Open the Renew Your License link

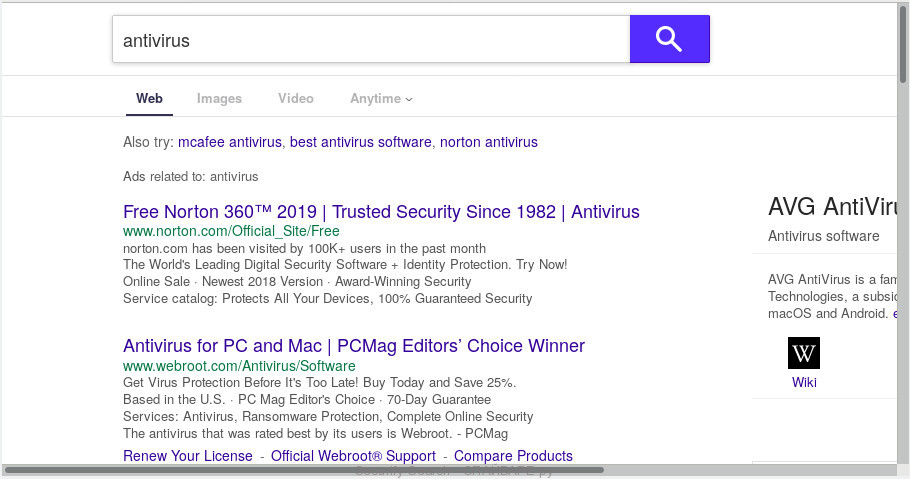point(188,456)
